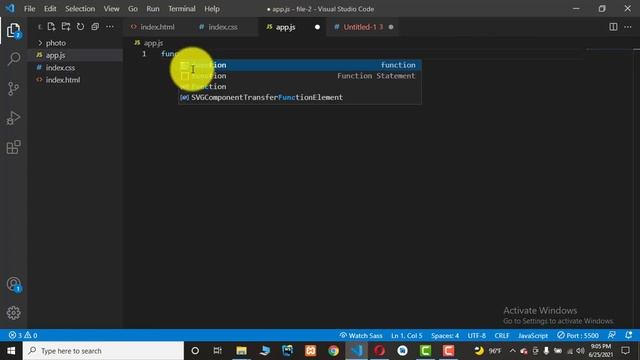Click the unsaved dot on Untitled-1 tab

coord(391,27)
